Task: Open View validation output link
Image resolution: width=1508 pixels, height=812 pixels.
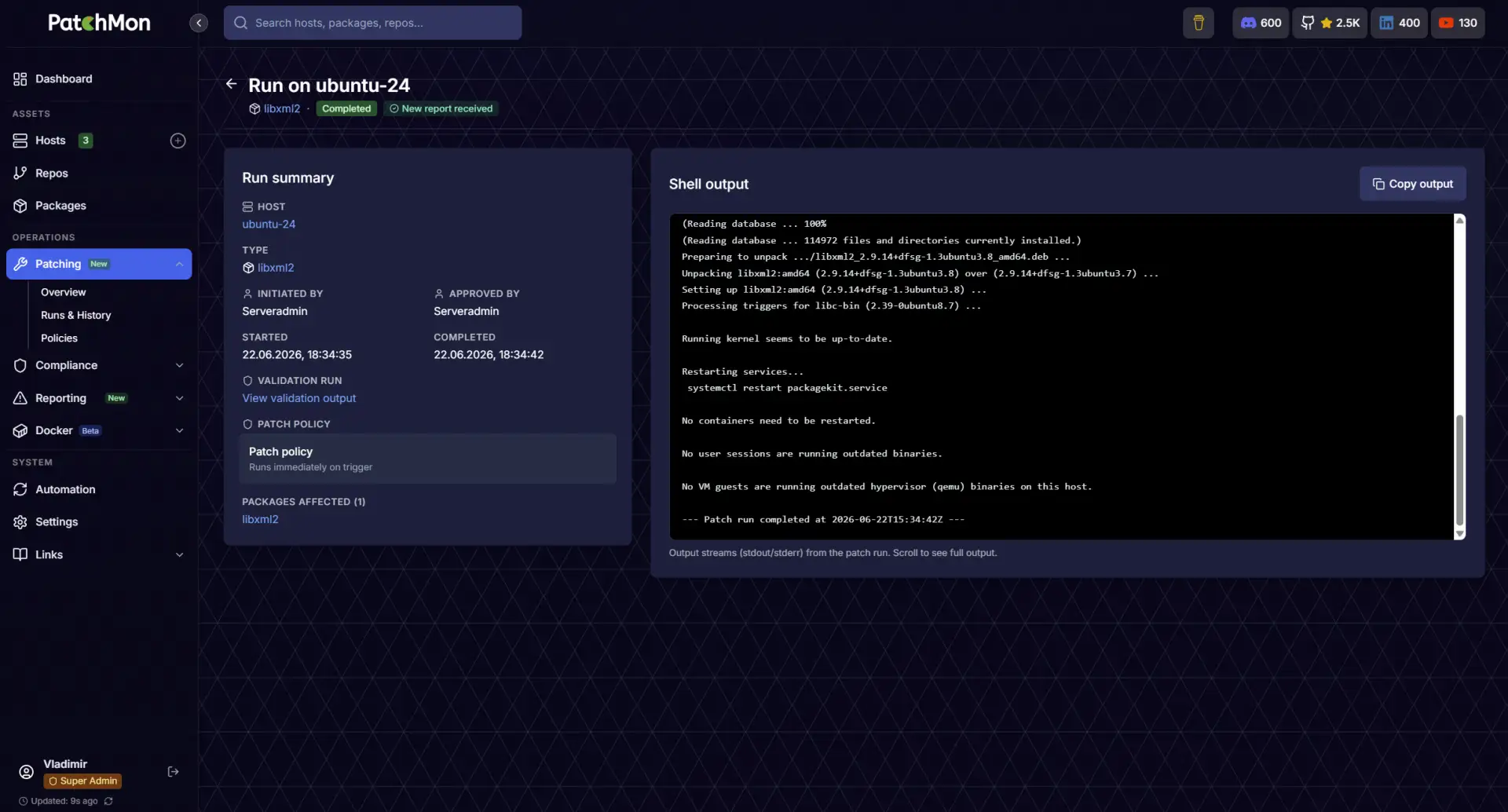Action: click(x=299, y=398)
